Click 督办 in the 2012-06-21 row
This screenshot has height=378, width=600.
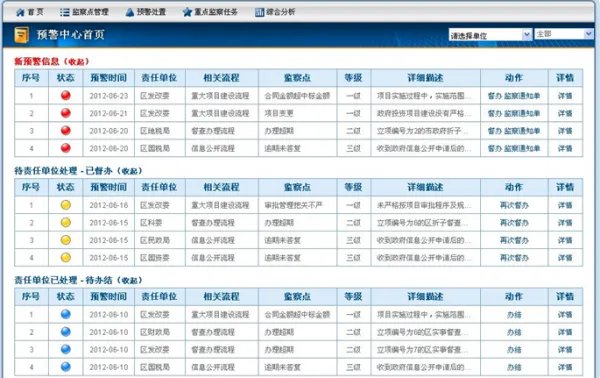(x=494, y=113)
